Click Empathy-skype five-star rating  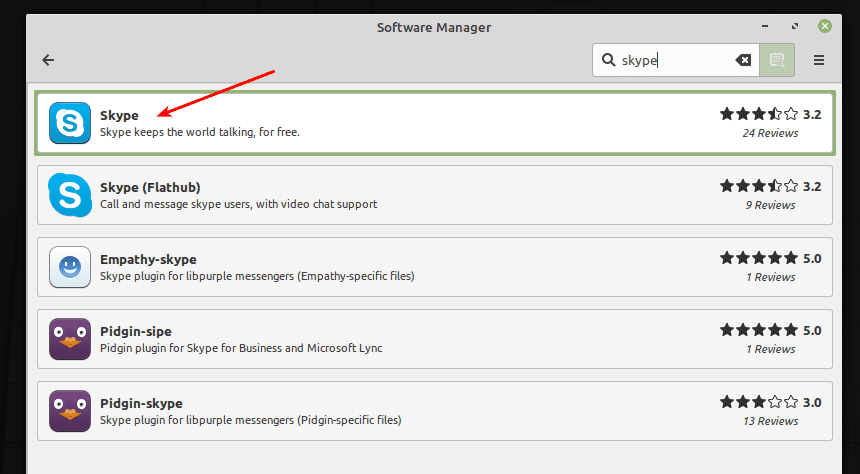(x=759, y=258)
